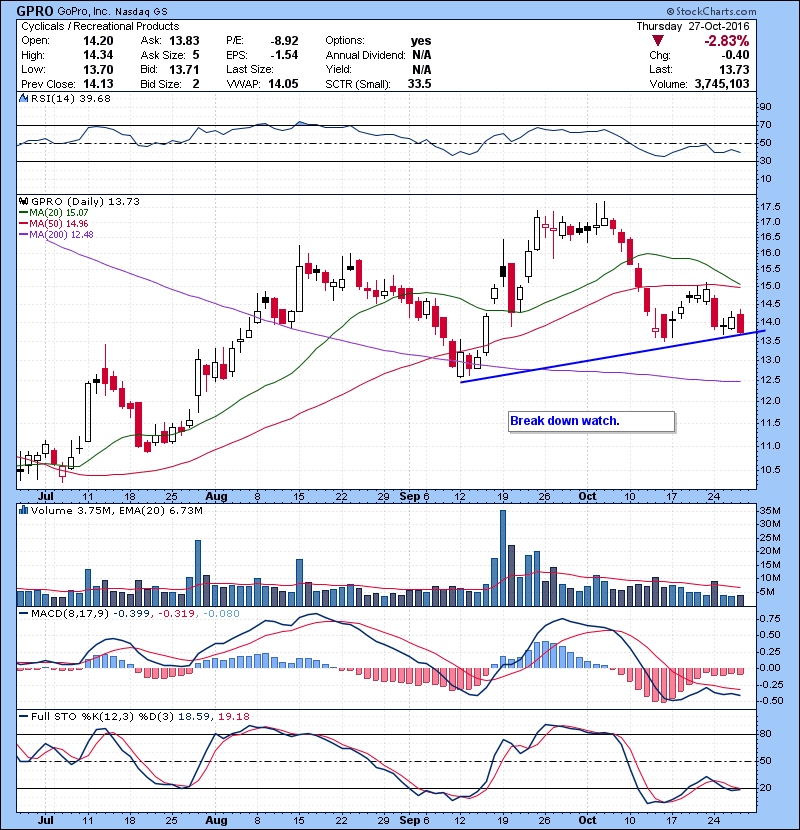
Task: Click the 35M volume axis label
Action: click(x=770, y=511)
